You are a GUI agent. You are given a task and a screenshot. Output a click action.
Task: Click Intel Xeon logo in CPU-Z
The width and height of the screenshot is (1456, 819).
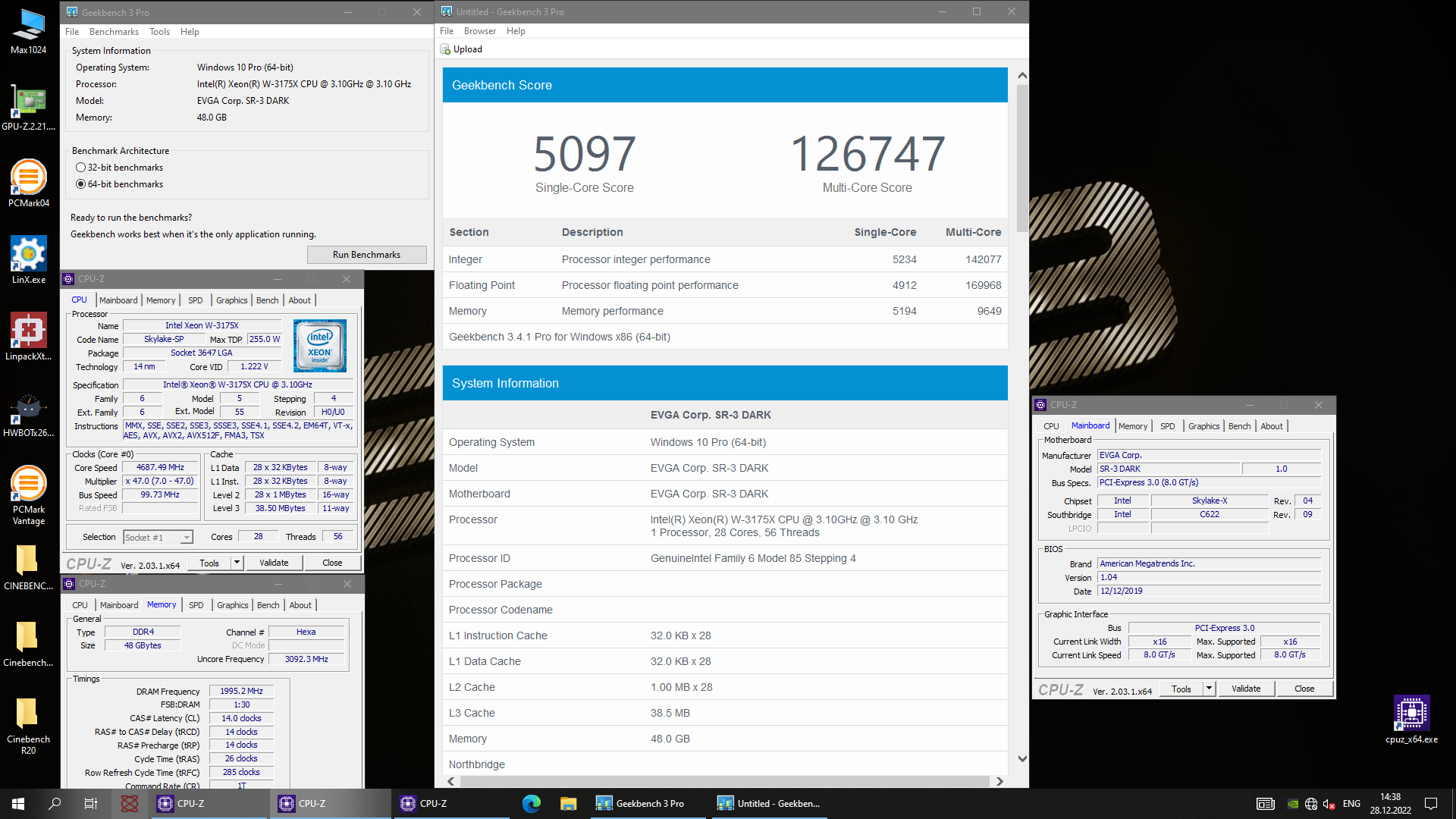pyautogui.click(x=320, y=346)
